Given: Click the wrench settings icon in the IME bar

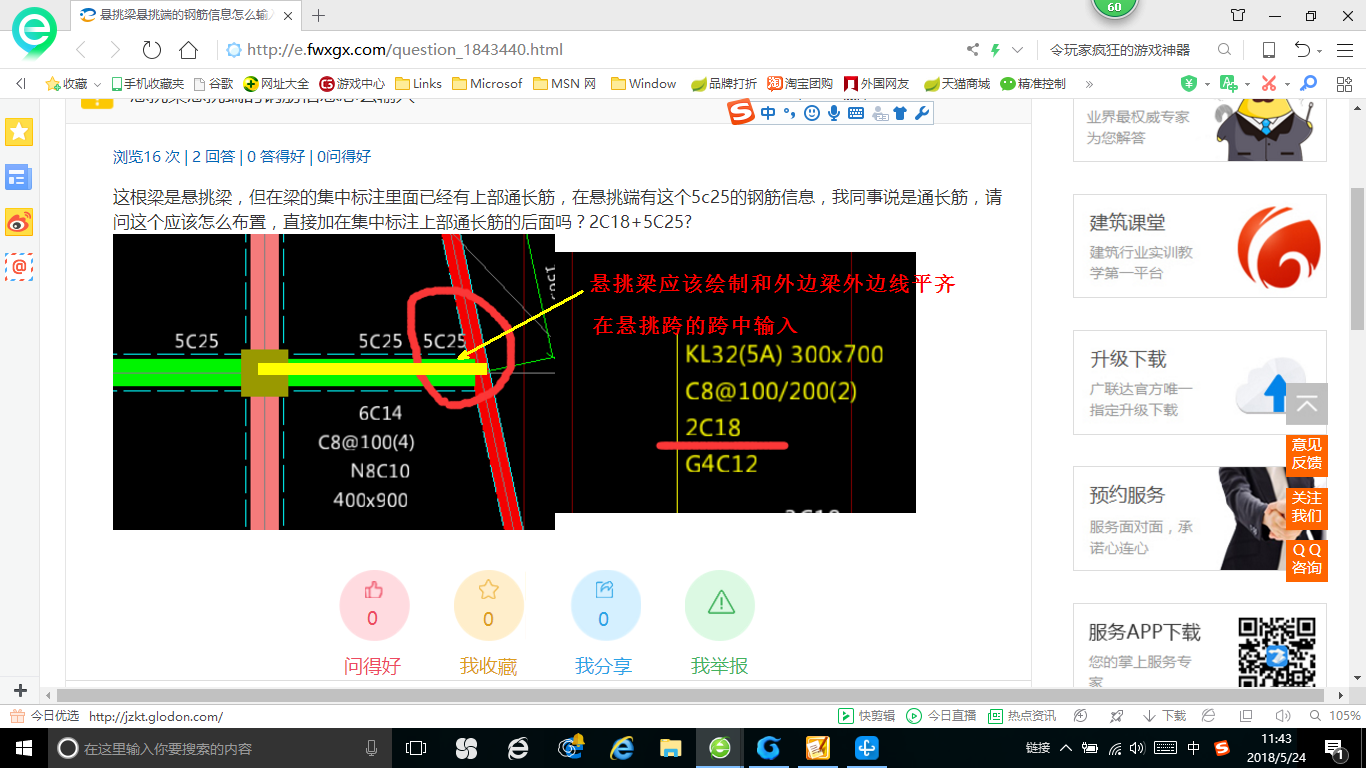Looking at the screenshot, I should pos(922,113).
